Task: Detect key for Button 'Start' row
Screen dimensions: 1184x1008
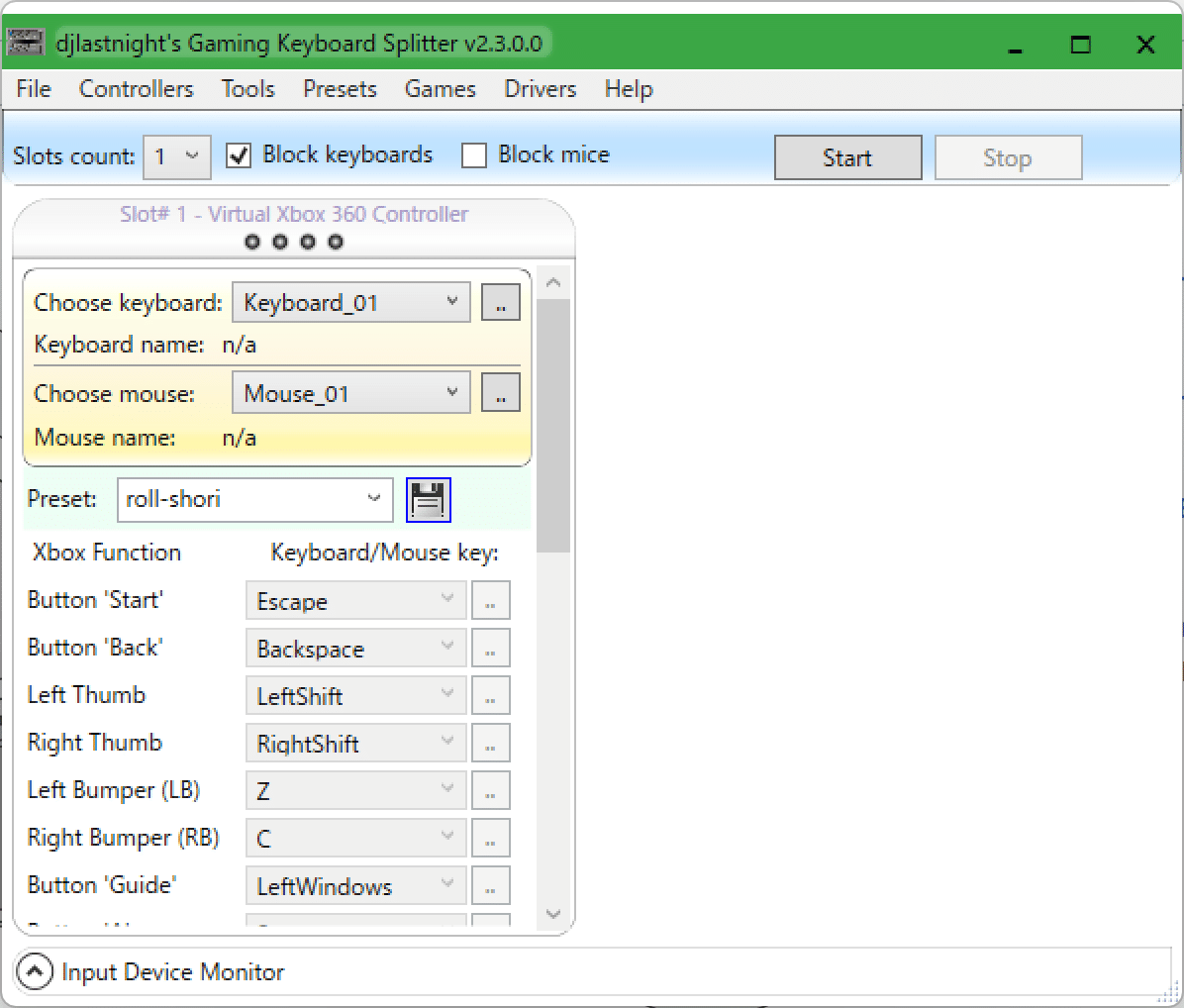Action: point(491,601)
